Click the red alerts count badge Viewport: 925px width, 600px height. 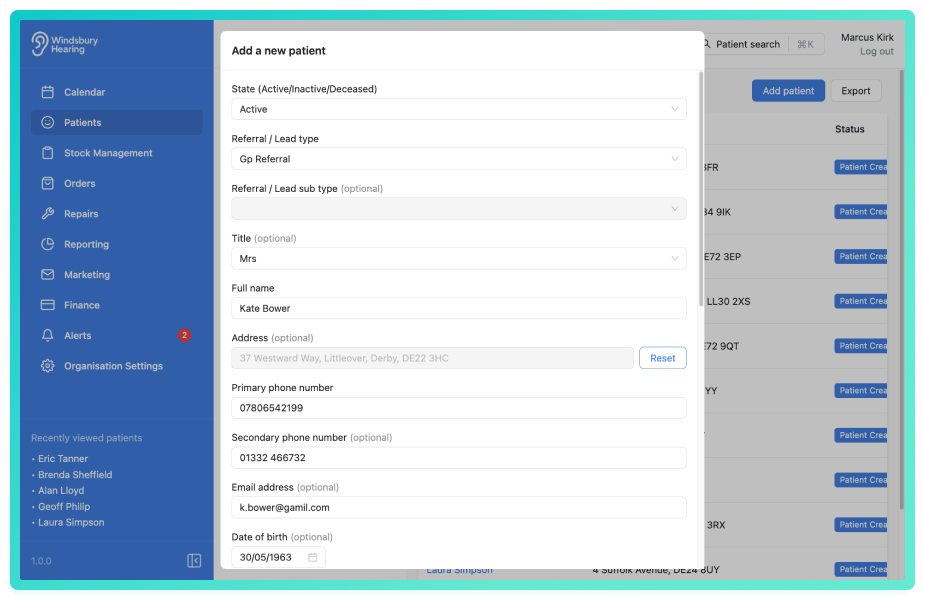pyautogui.click(x=184, y=335)
